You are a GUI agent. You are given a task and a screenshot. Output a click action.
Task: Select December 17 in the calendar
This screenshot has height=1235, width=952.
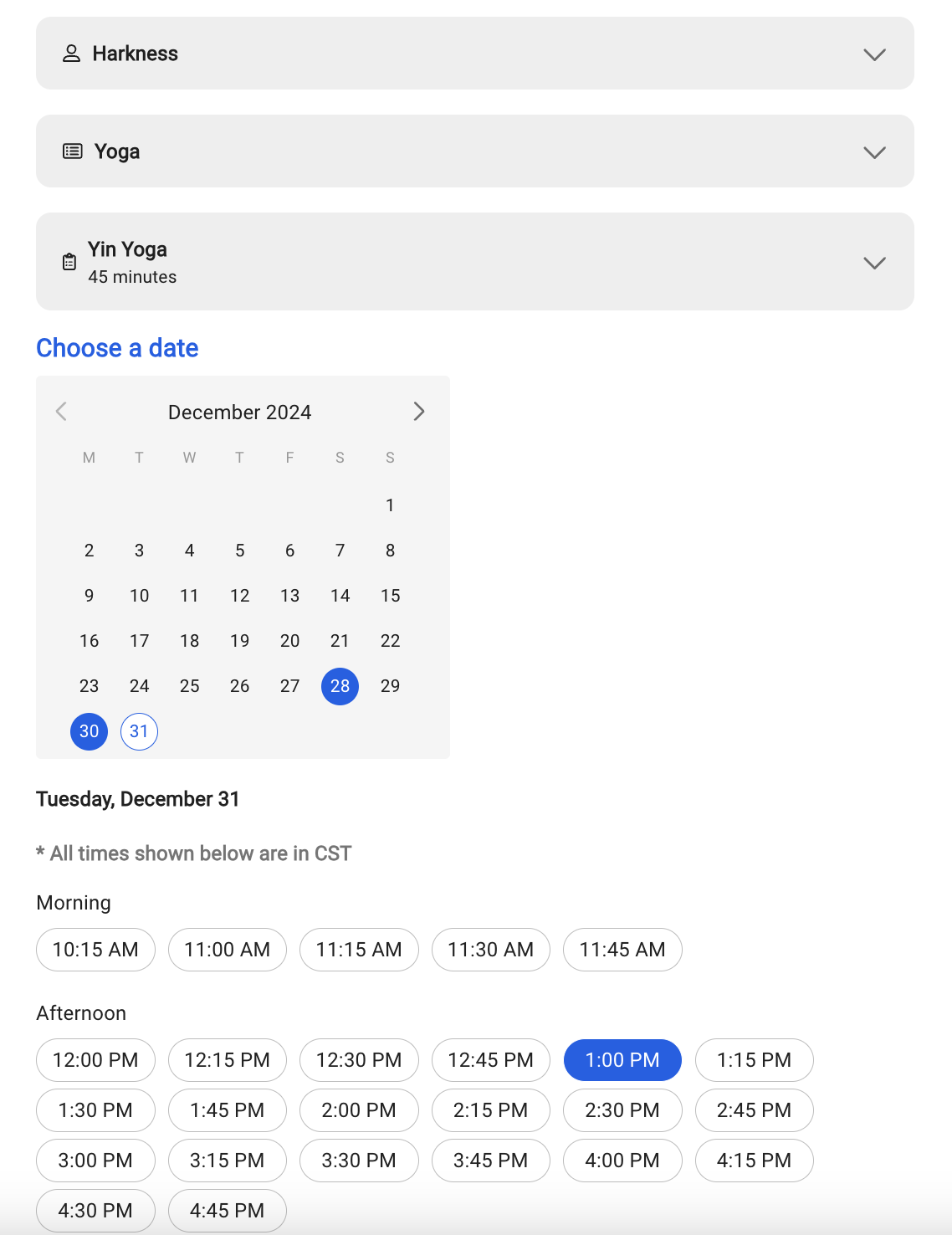139,641
